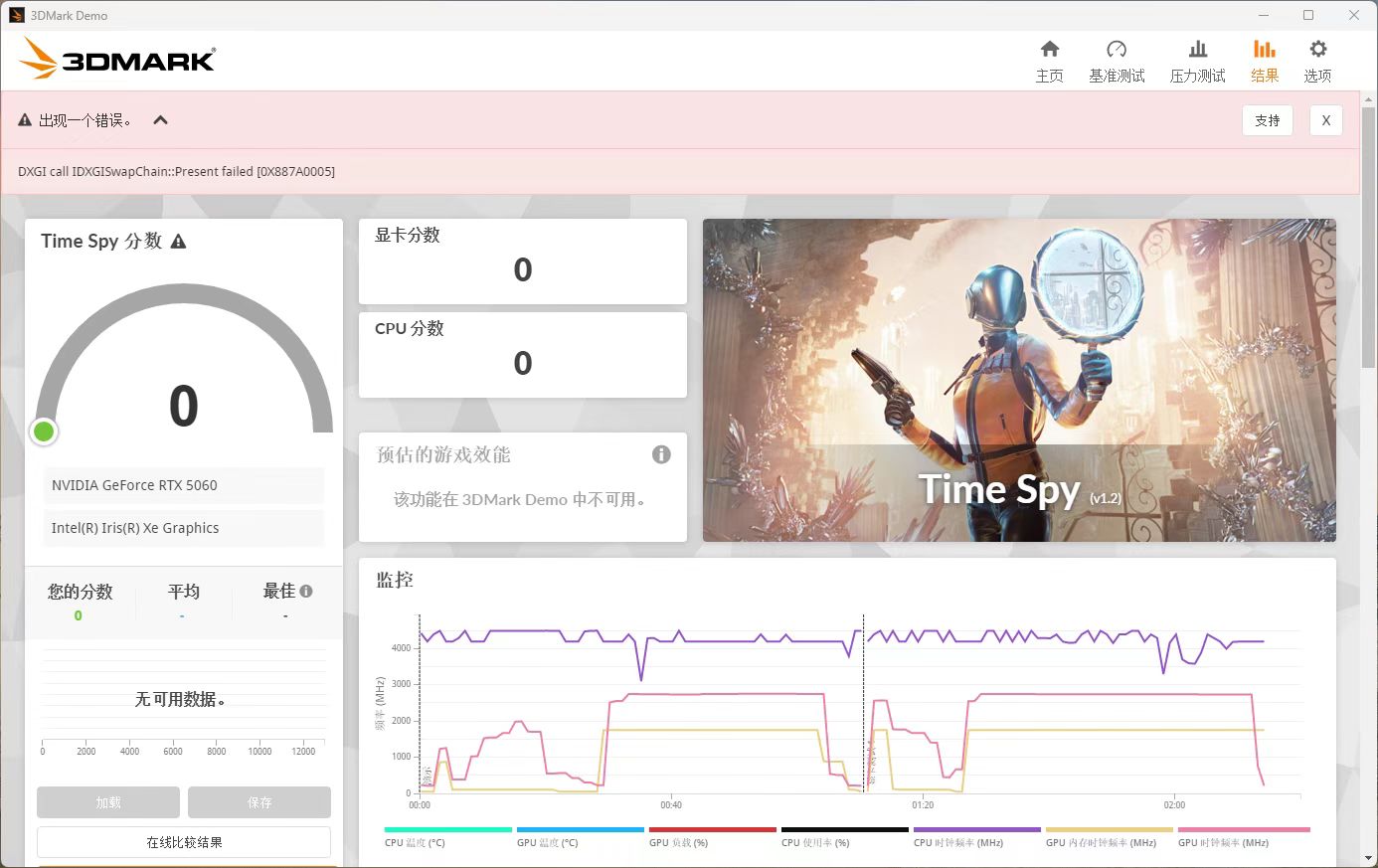
Task: Click the 3DMark logo
Action: 117,59
